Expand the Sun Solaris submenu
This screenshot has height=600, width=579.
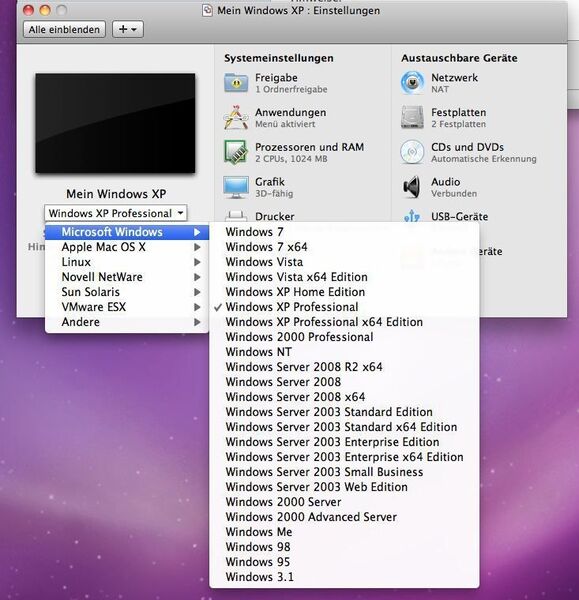[x=127, y=292]
